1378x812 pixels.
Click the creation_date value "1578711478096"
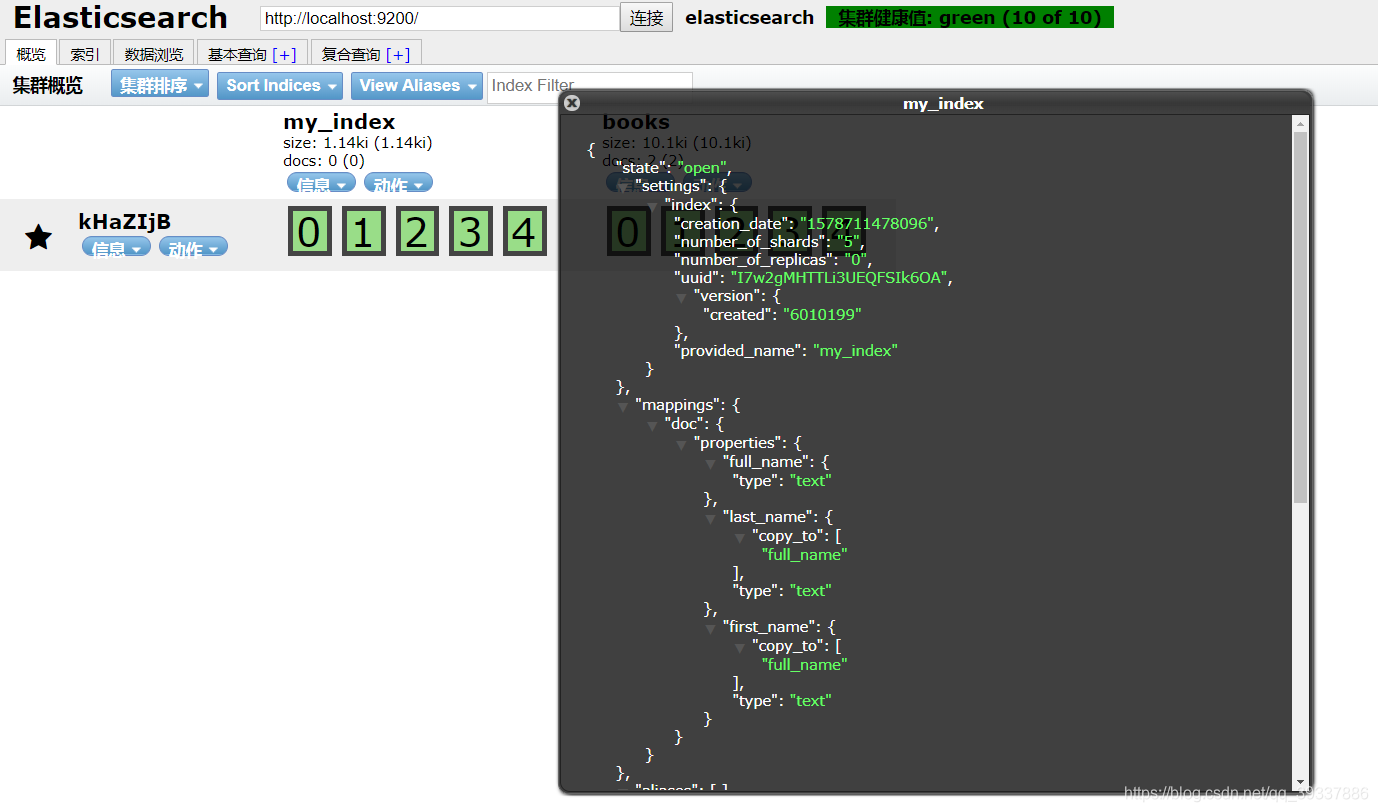pyautogui.click(x=868, y=224)
